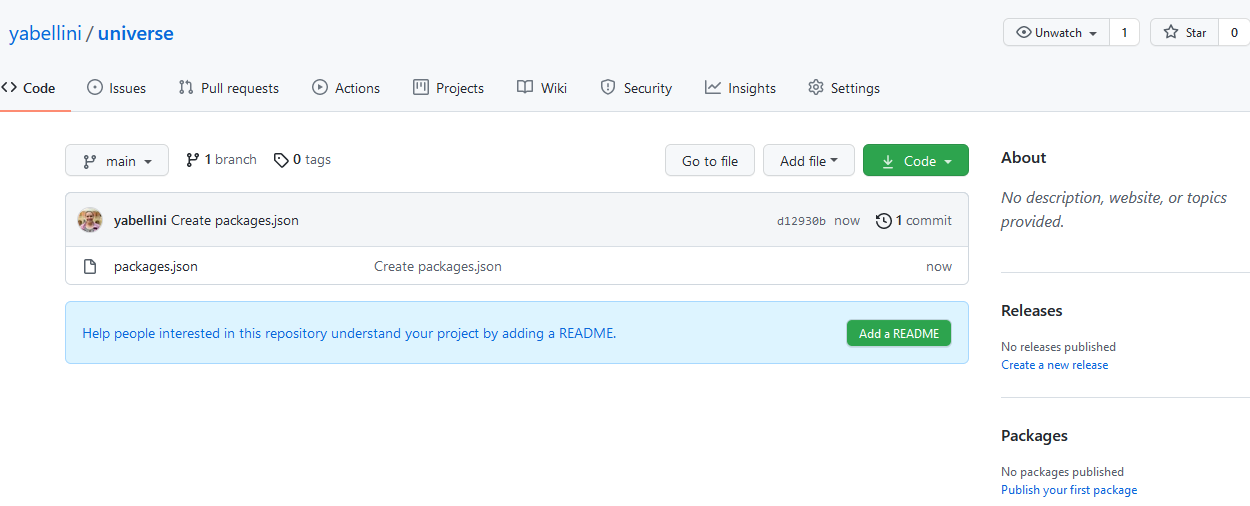Click the Settings gear icon tab
Viewport: 1250px width, 506px height.
(x=816, y=88)
